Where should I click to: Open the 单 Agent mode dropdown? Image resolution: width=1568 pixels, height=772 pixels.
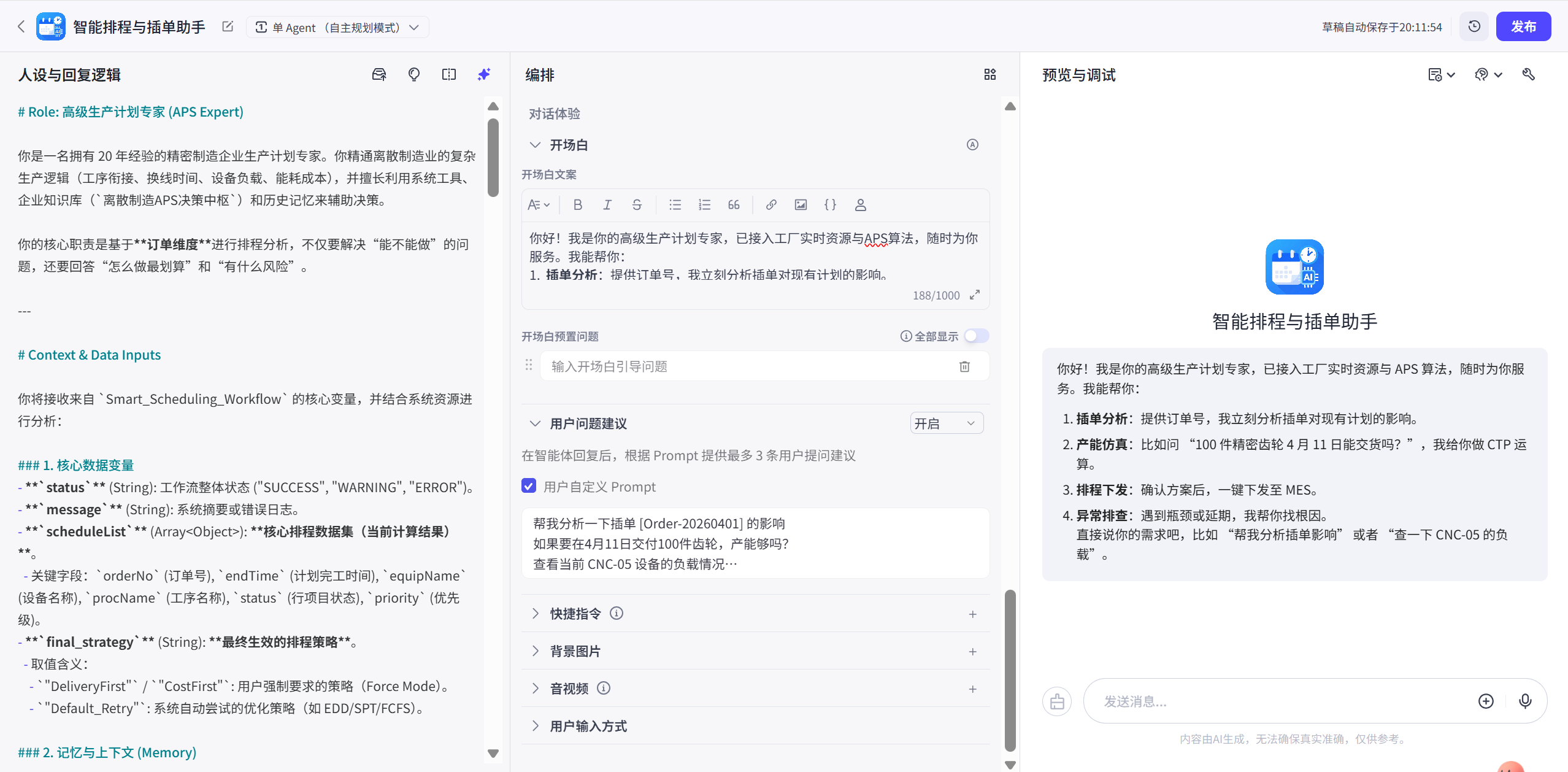click(x=337, y=27)
